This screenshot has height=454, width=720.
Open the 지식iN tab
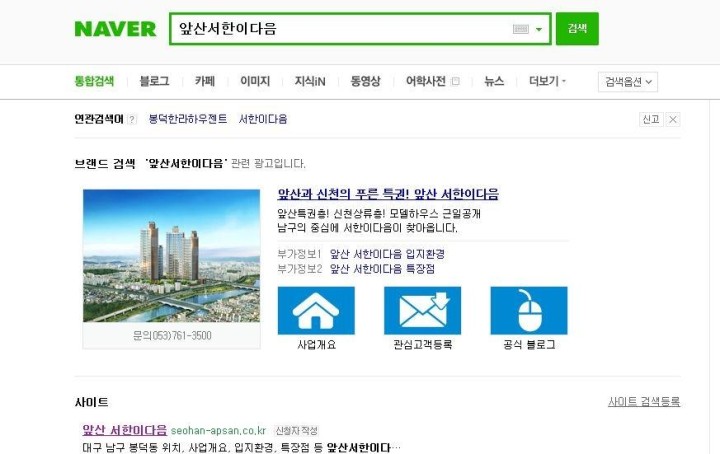(x=310, y=81)
